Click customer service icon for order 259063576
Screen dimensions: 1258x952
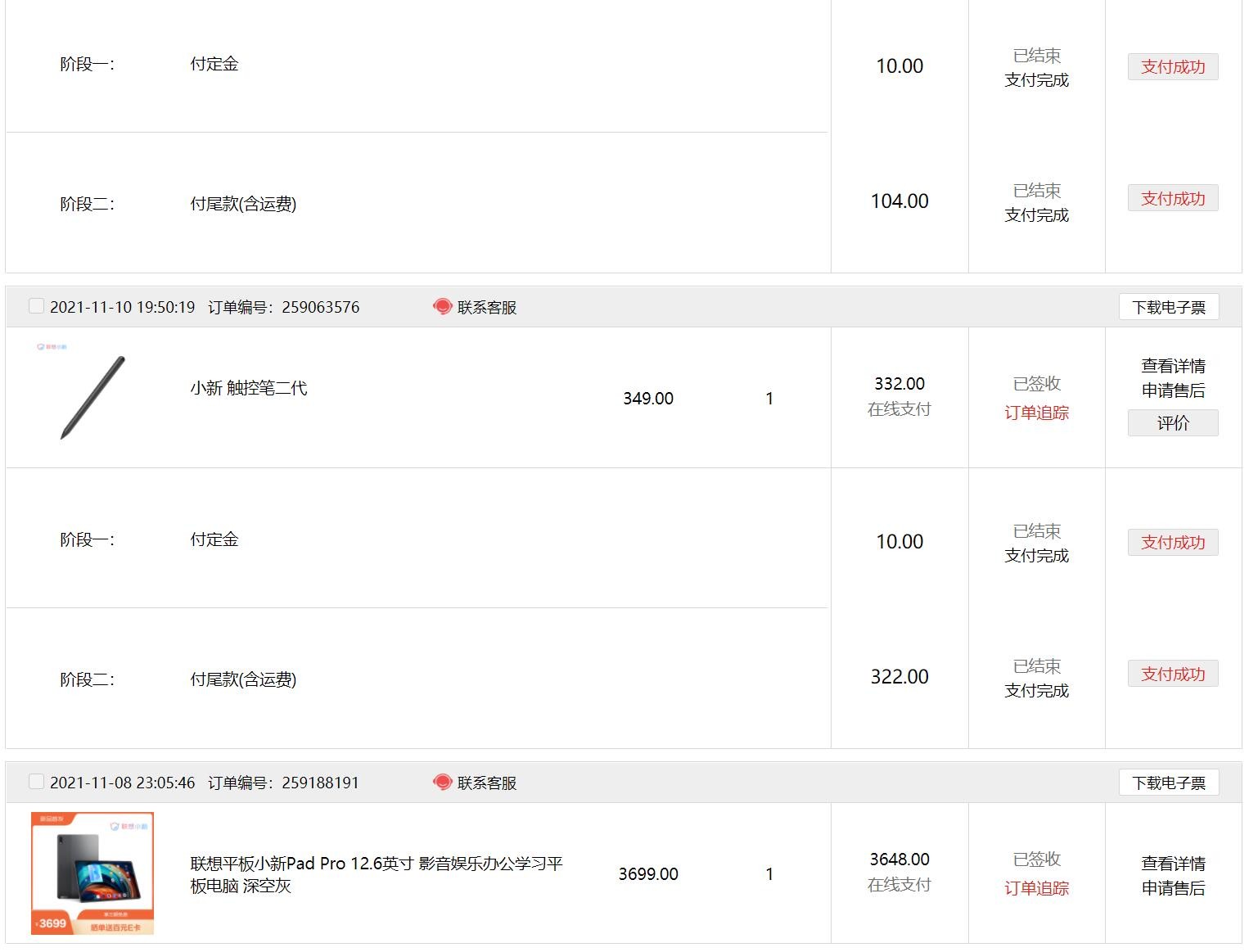pyautogui.click(x=443, y=307)
